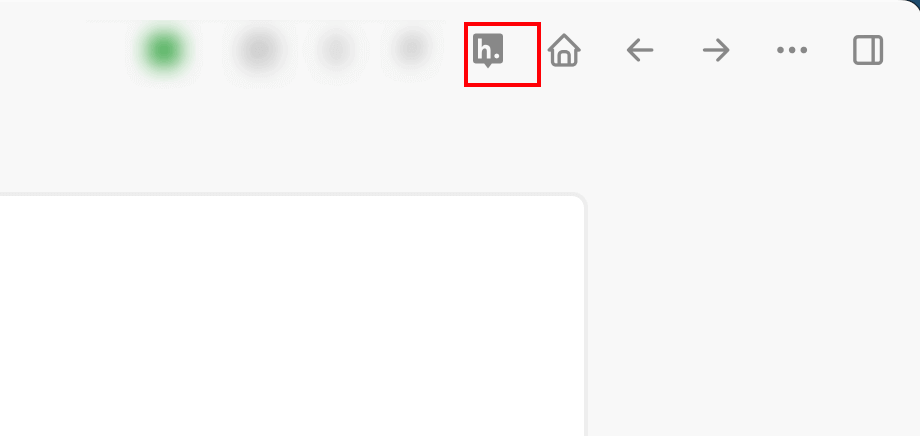Toggle the right sidebar panel icon
This screenshot has width=920, height=436.
pyautogui.click(x=868, y=50)
